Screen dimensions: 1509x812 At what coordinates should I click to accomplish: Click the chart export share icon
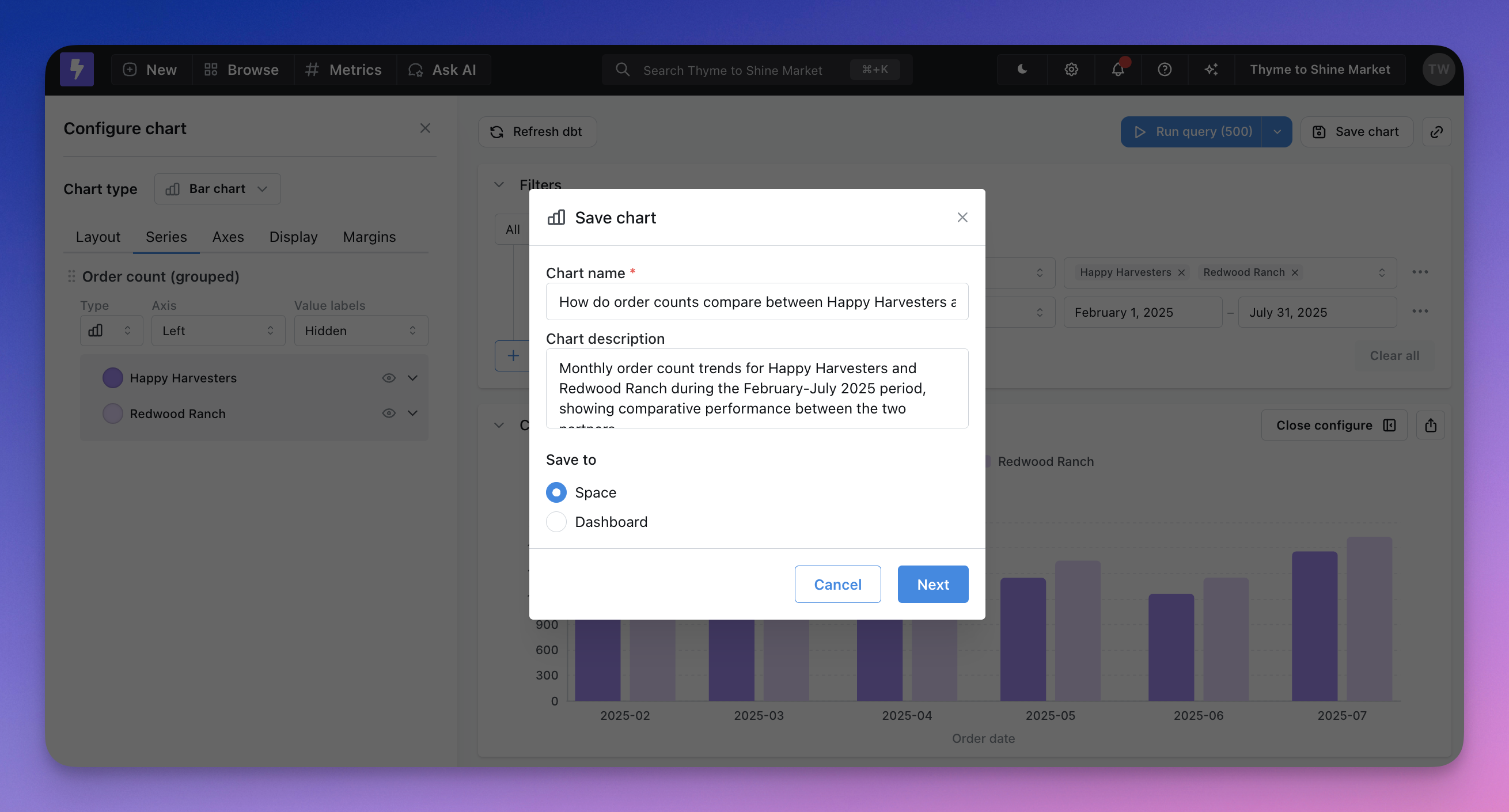tap(1431, 426)
